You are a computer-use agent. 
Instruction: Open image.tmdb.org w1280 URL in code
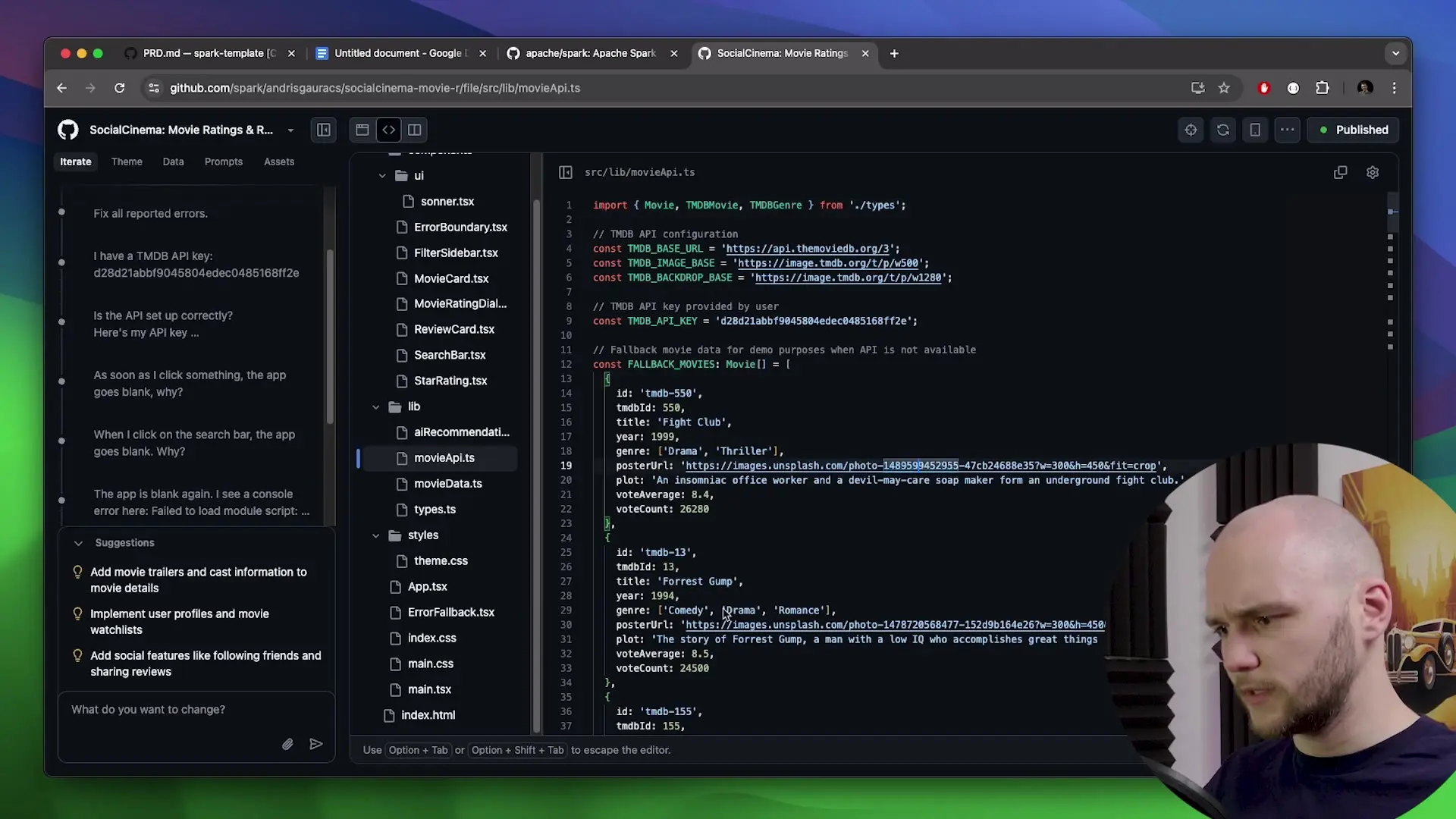(x=848, y=278)
